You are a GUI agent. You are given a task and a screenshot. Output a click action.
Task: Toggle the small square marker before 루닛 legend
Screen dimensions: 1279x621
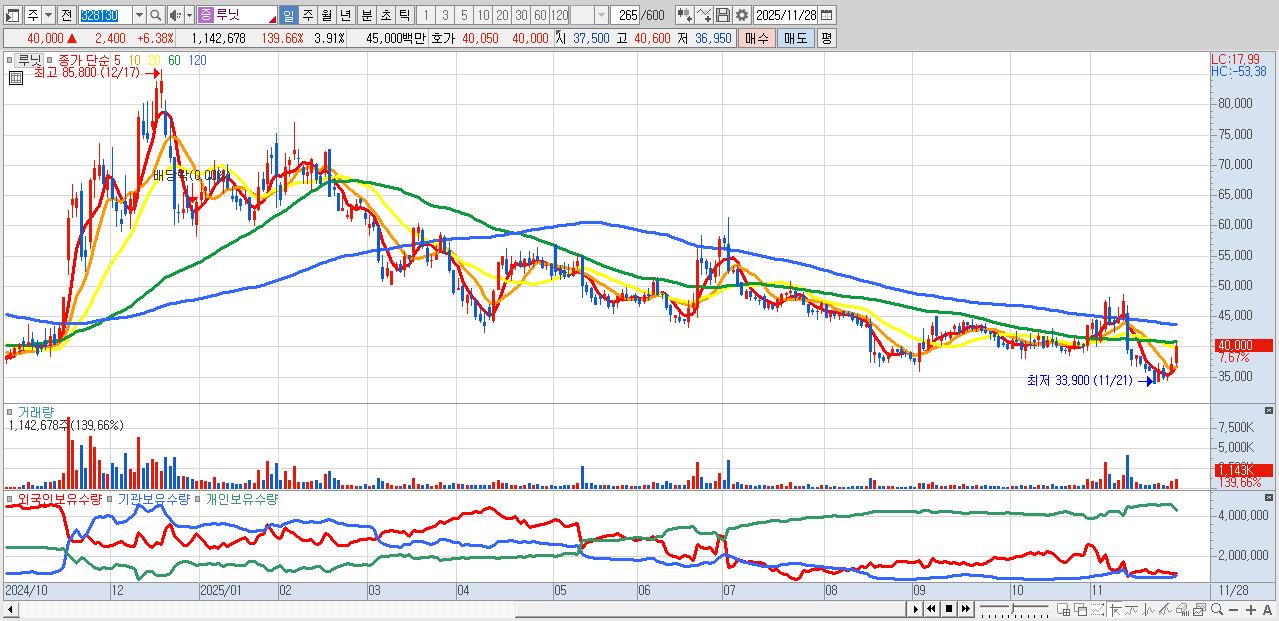pyautogui.click(x=12, y=60)
